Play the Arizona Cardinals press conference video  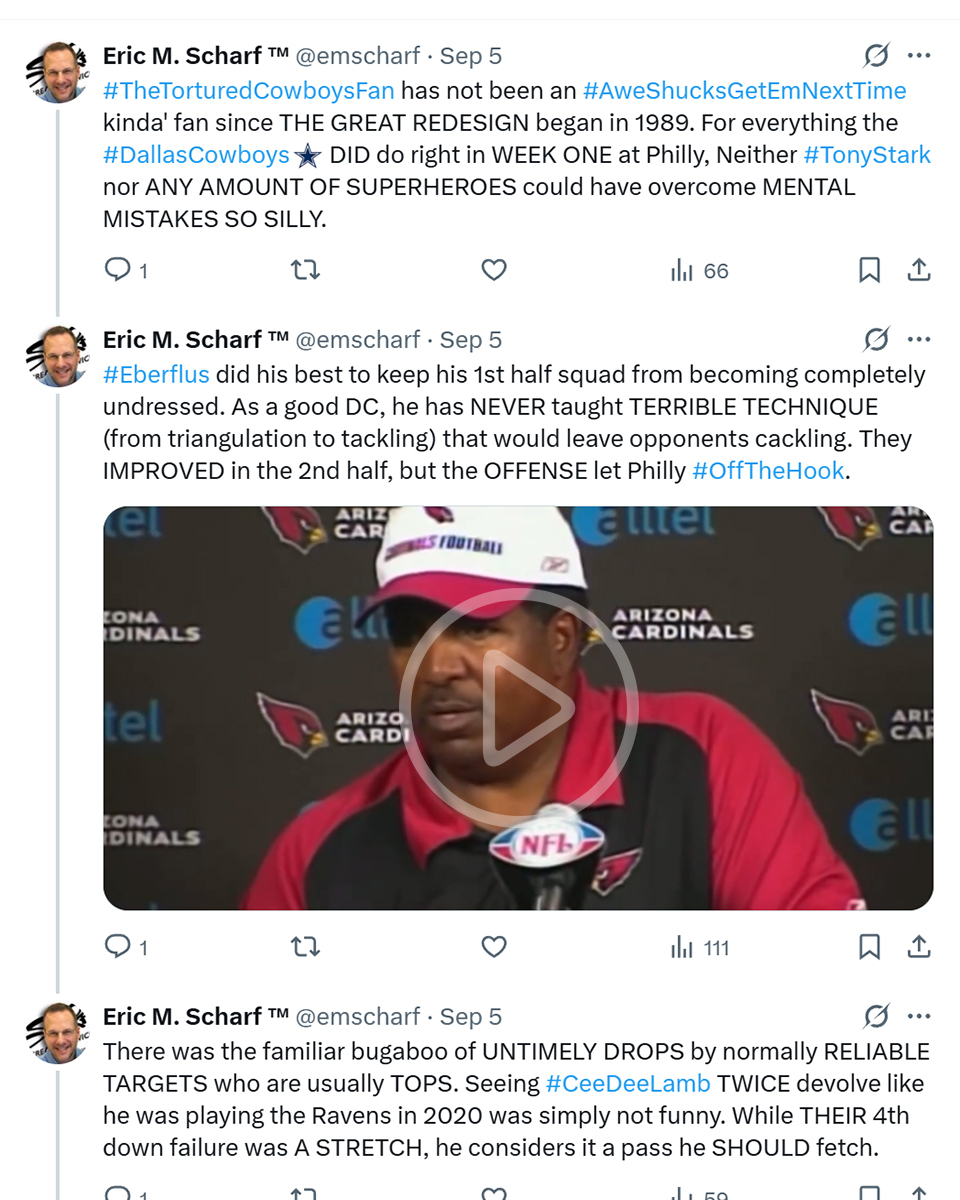[518, 708]
